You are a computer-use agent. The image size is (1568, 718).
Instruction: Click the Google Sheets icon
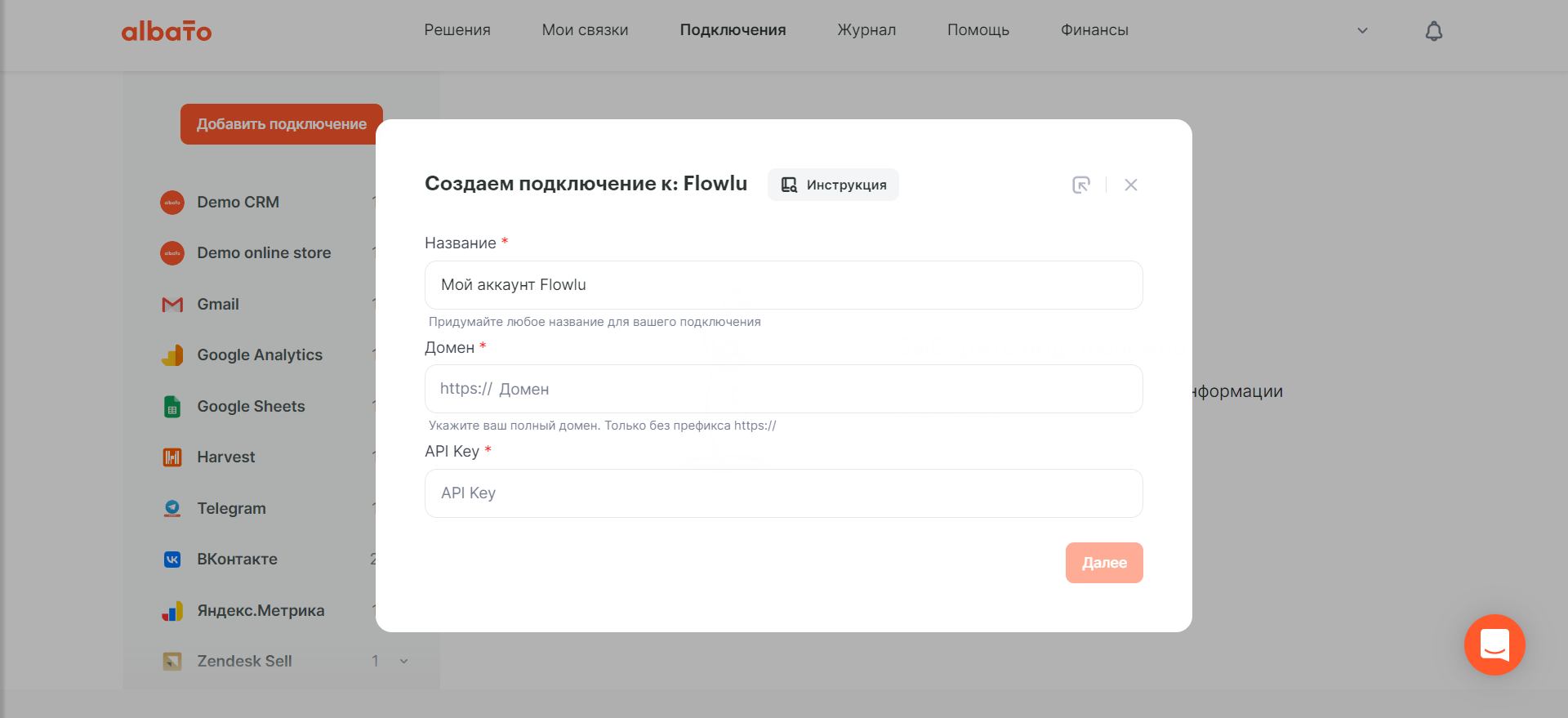click(172, 407)
